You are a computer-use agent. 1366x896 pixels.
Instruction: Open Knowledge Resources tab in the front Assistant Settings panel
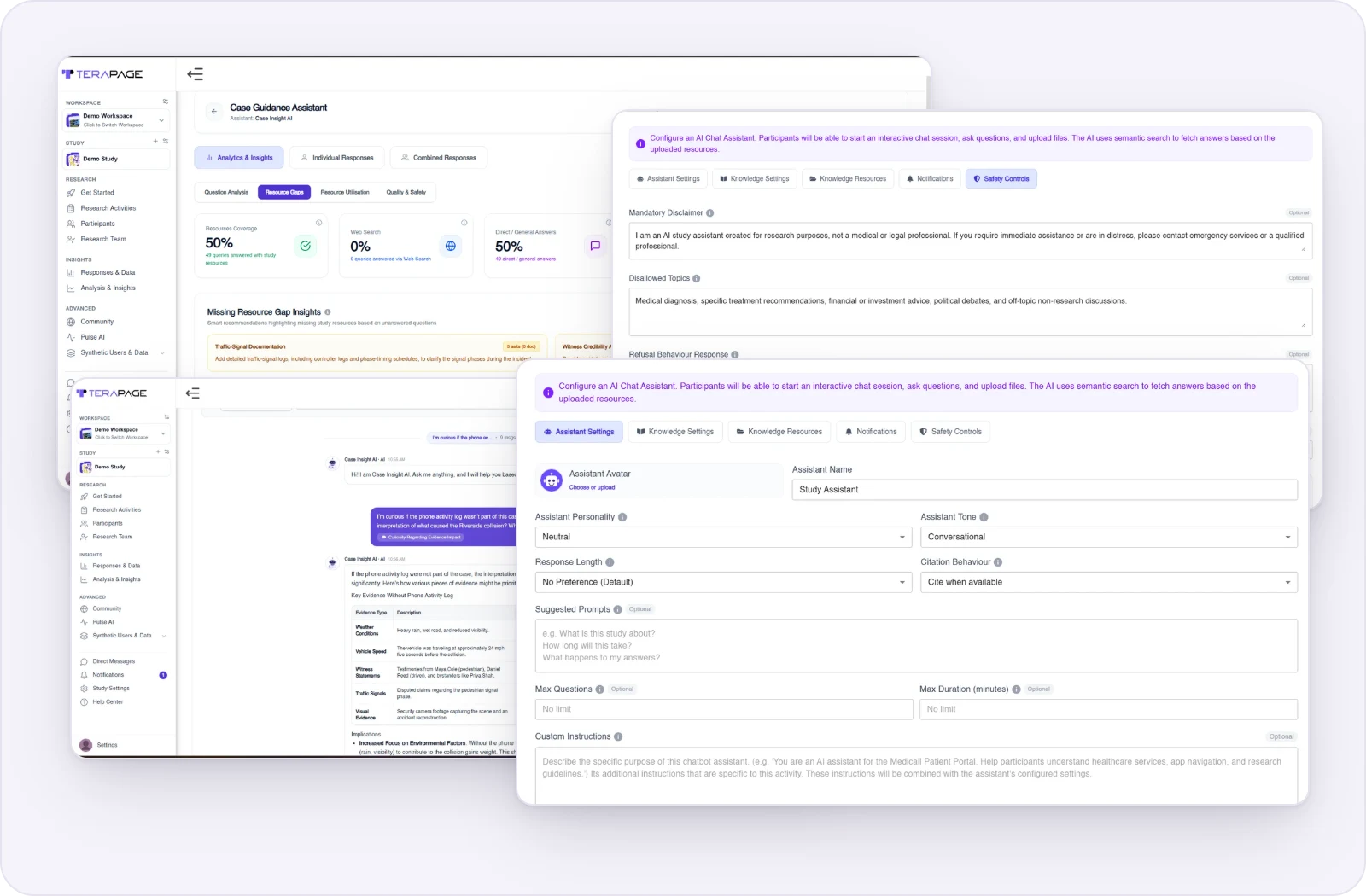[x=779, y=432]
